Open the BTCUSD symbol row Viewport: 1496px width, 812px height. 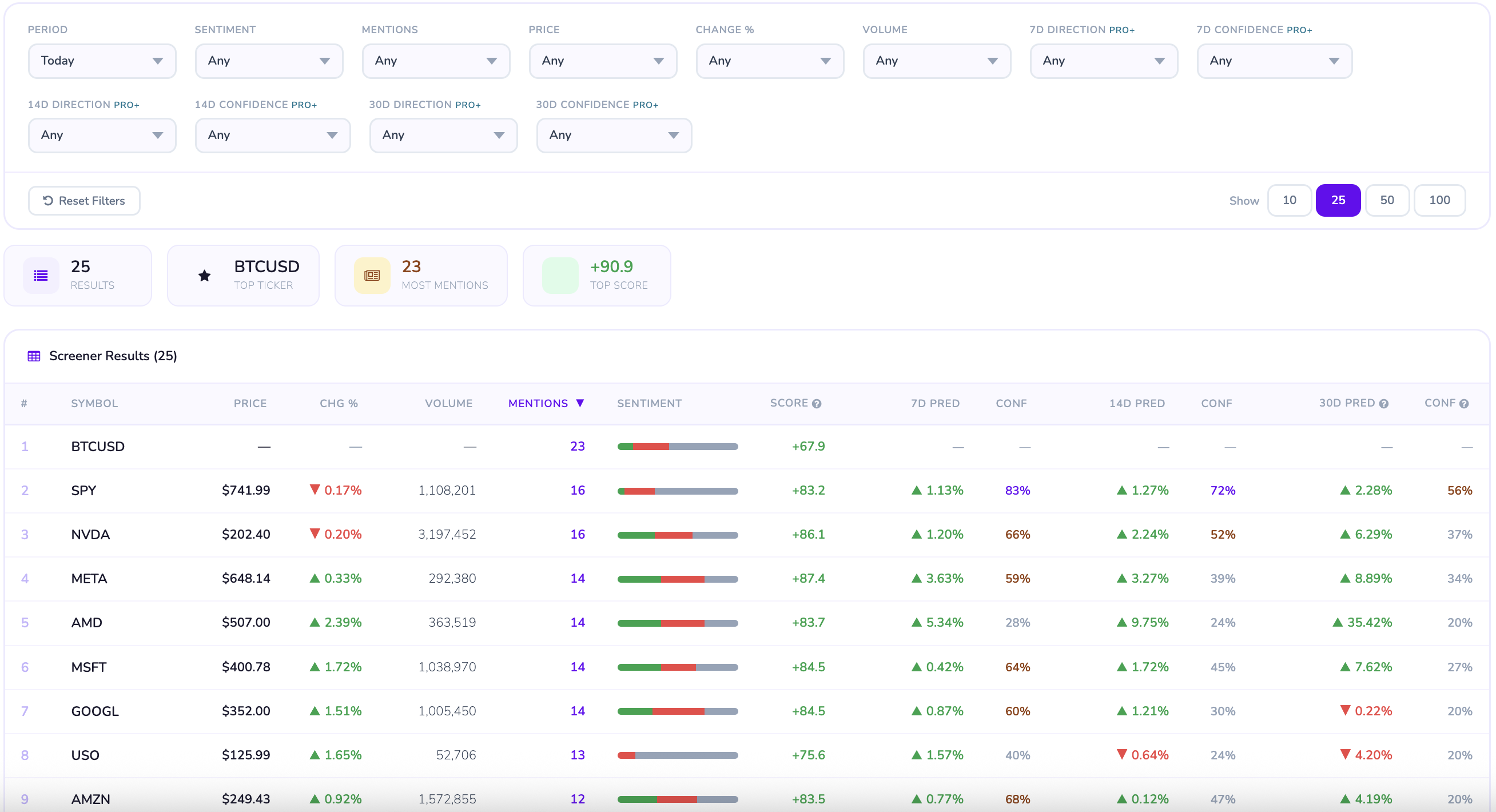pos(98,447)
